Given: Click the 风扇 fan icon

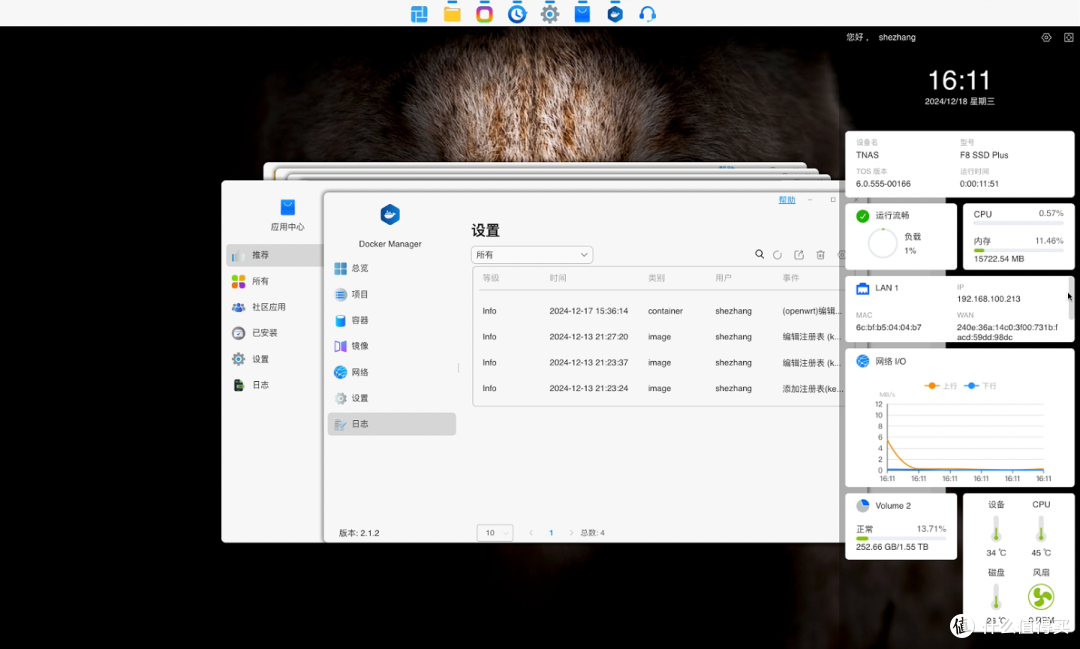Looking at the screenshot, I should coord(1041,597).
